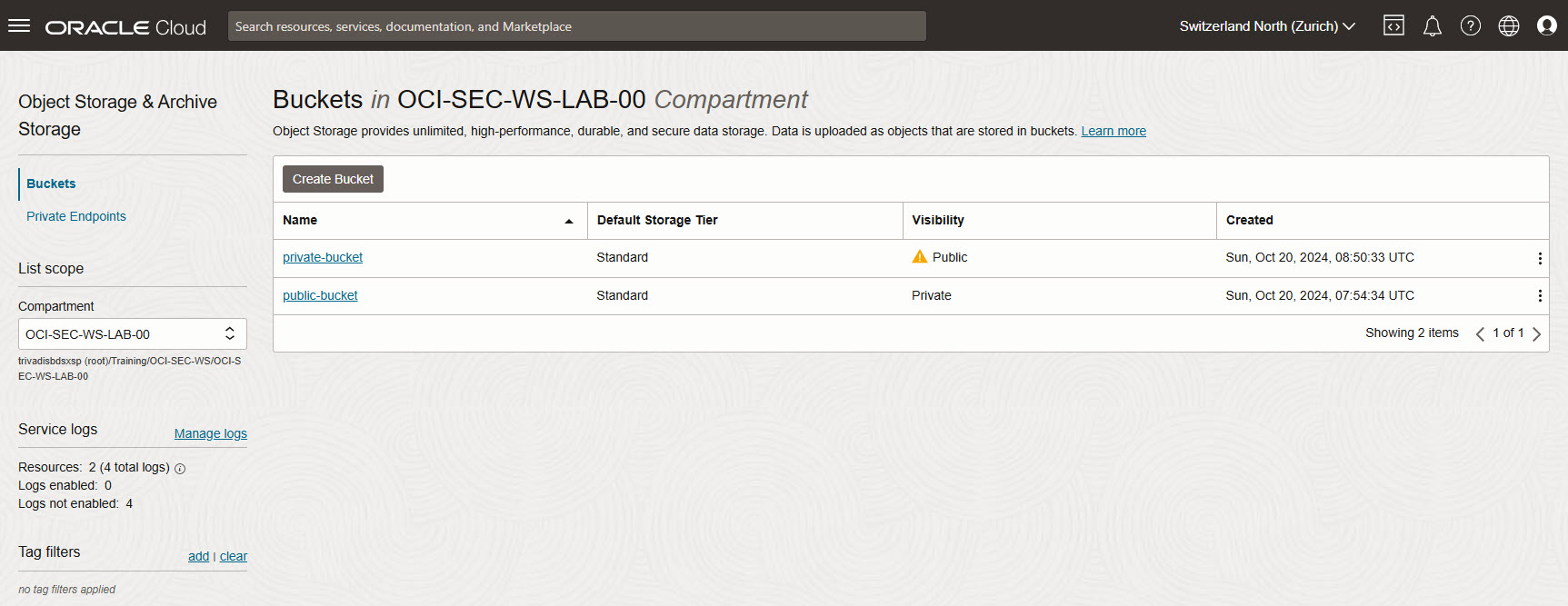Click the Resources: 2 (4 total logs) text
Screen dimensions: 1568x606
pyautogui.click(x=94, y=467)
